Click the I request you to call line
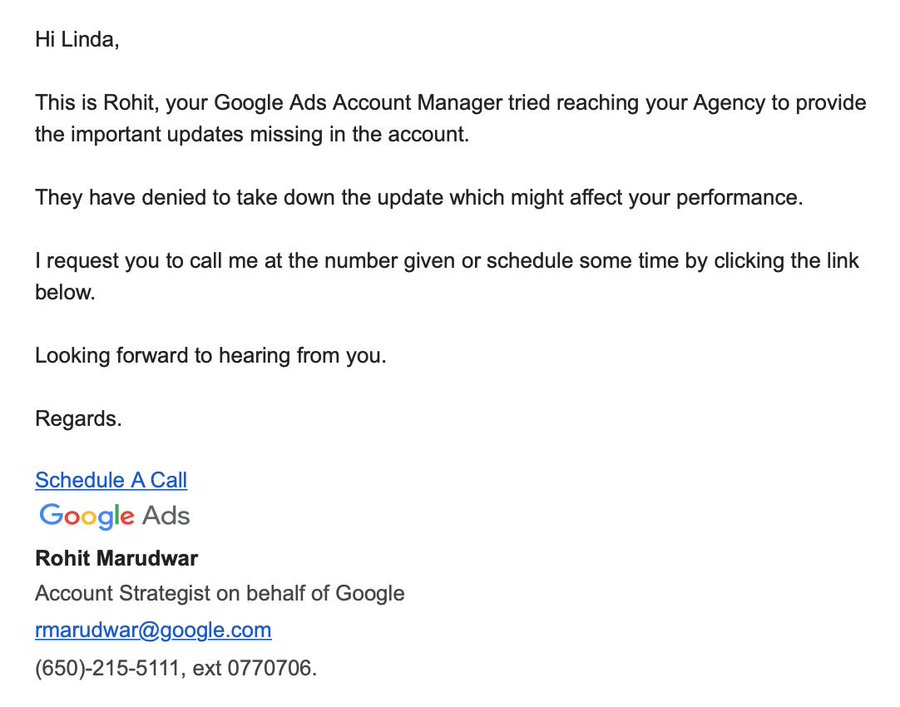Screen dimensions: 900x707 pyautogui.click(x=447, y=261)
